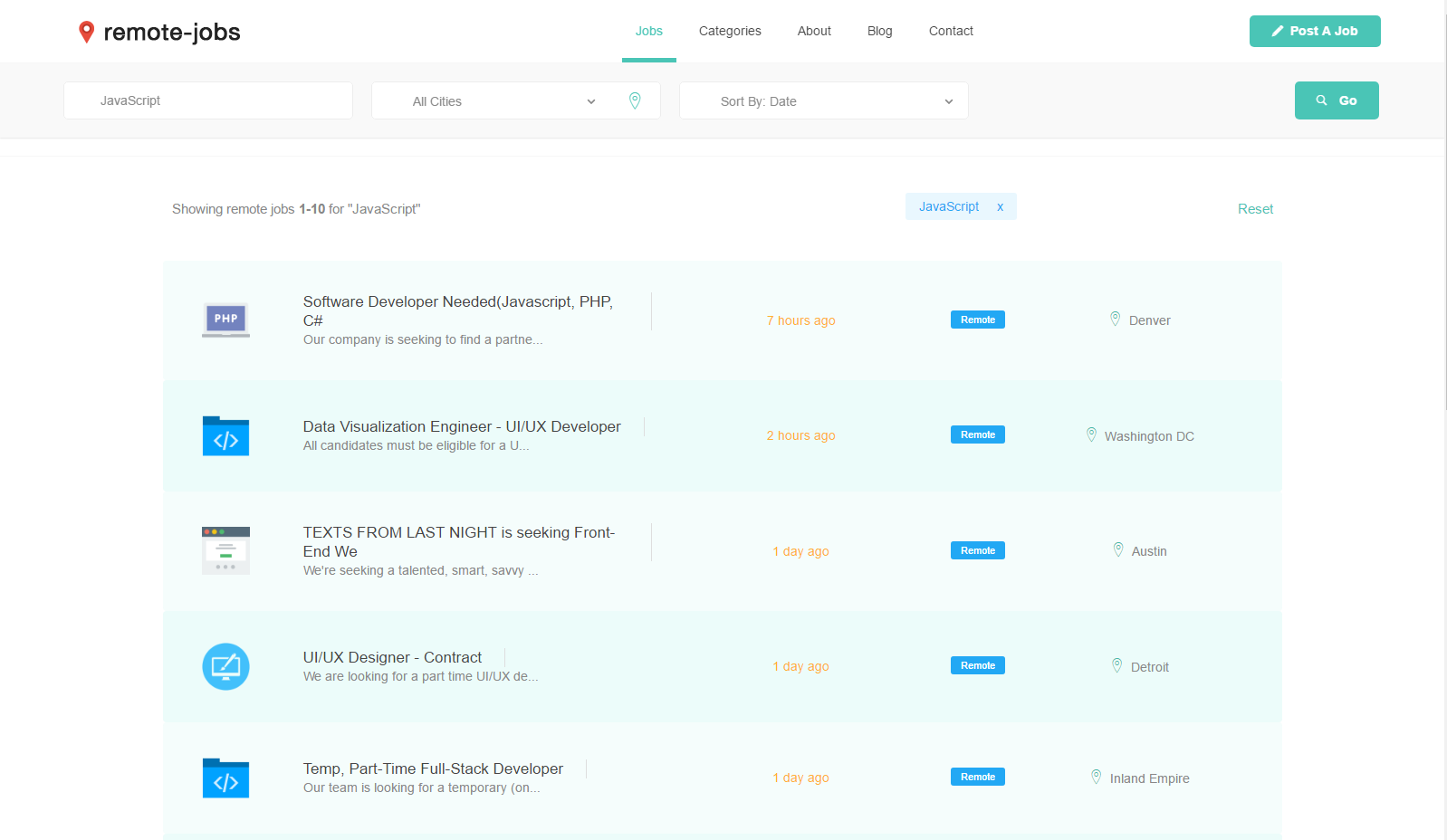Click the Go search button
The height and width of the screenshot is (840, 1447).
pyautogui.click(x=1337, y=100)
